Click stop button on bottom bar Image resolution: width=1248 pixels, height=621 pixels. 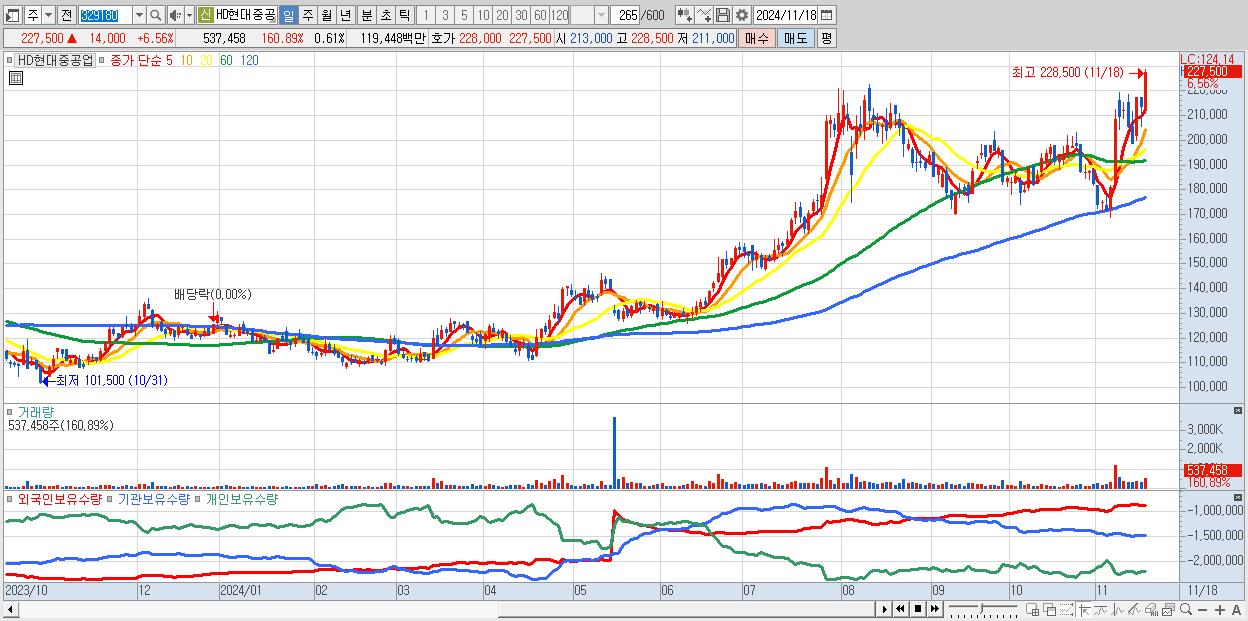(x=918, y=609)
